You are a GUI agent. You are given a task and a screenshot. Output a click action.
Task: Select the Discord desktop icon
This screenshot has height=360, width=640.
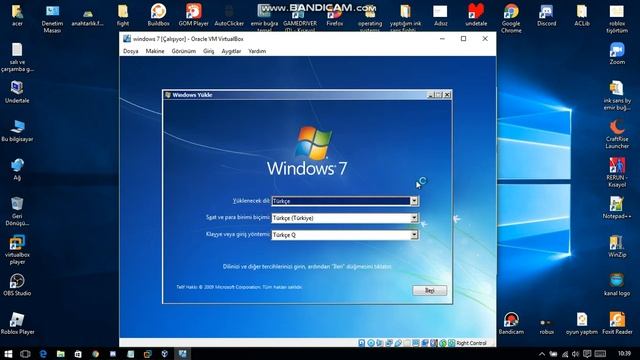[x=547, y=15]
